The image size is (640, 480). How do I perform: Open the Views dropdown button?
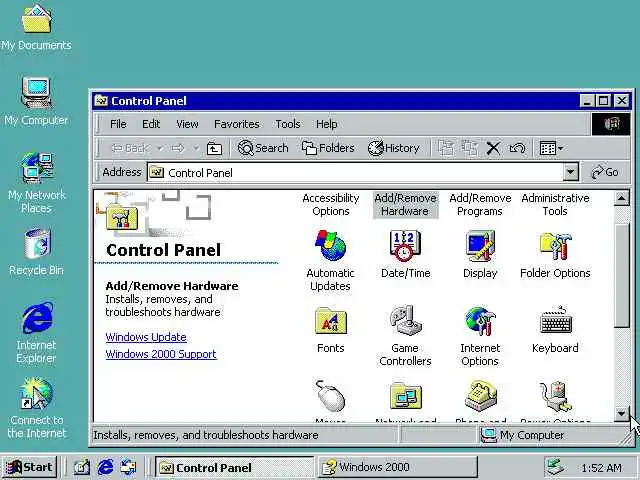point(551,148)
